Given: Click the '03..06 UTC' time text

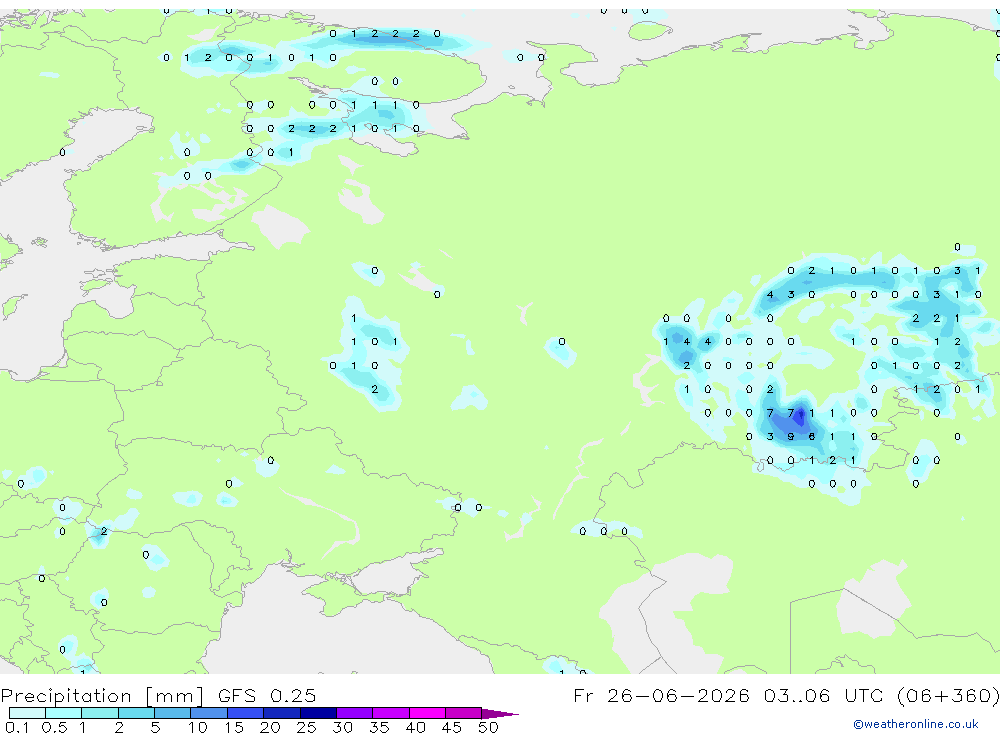Looking at the screenshot, I should [x=825, y=695].
